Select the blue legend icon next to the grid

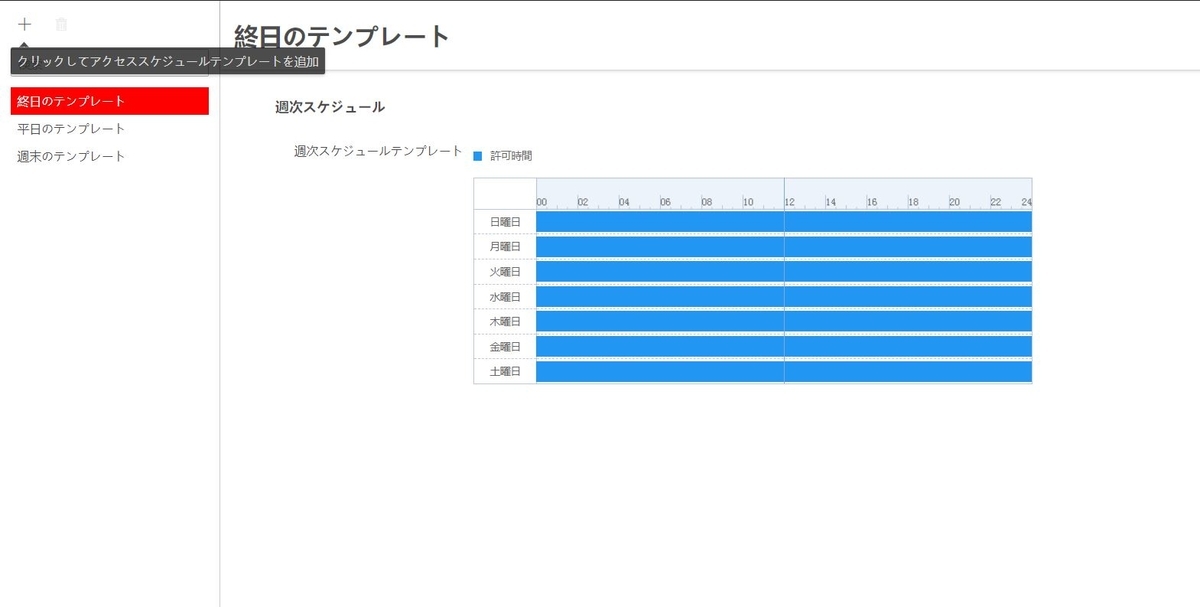(475, 154)
